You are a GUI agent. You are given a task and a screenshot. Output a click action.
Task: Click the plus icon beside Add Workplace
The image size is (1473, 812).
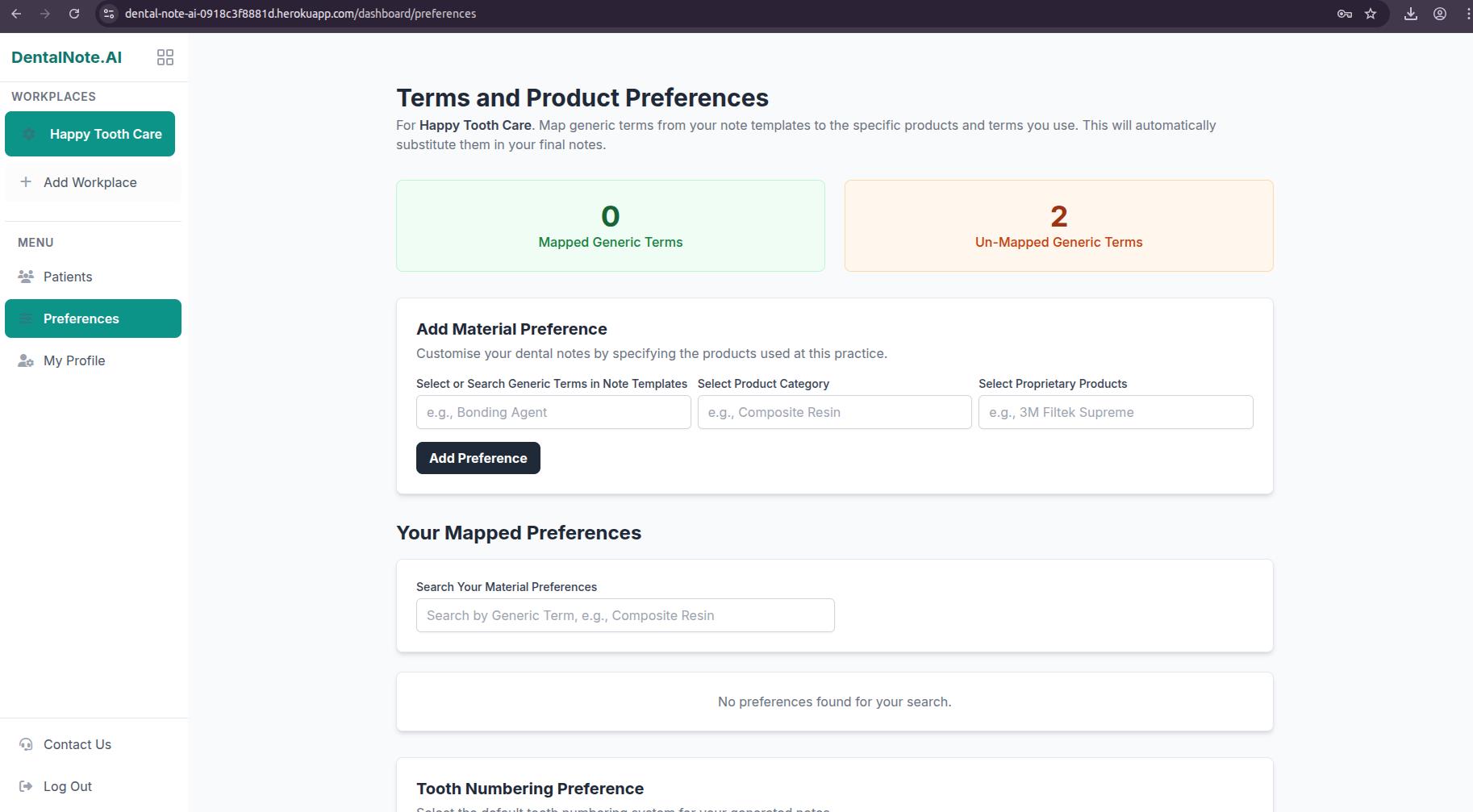pyautogui.click(x=26, y=182)
